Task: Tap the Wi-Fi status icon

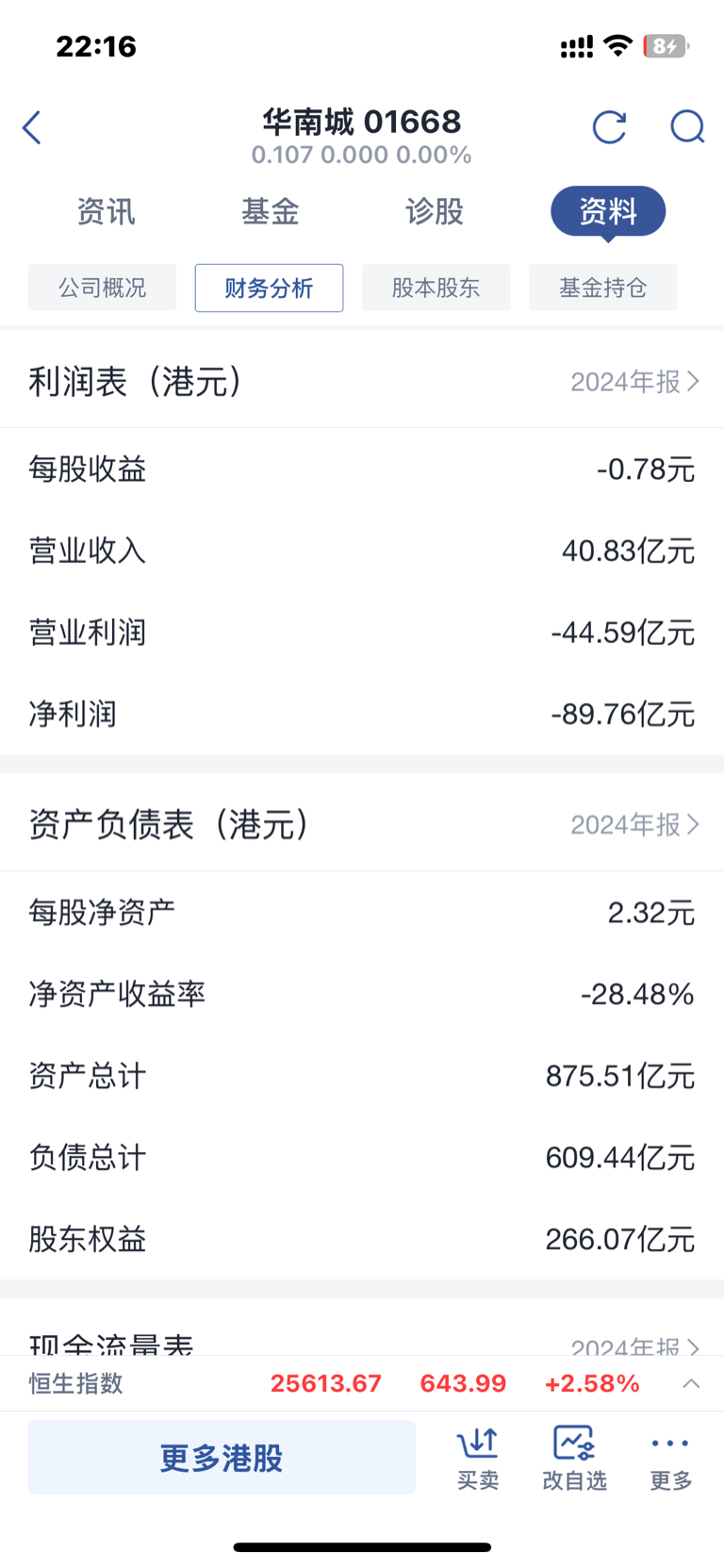Action: 617,45
